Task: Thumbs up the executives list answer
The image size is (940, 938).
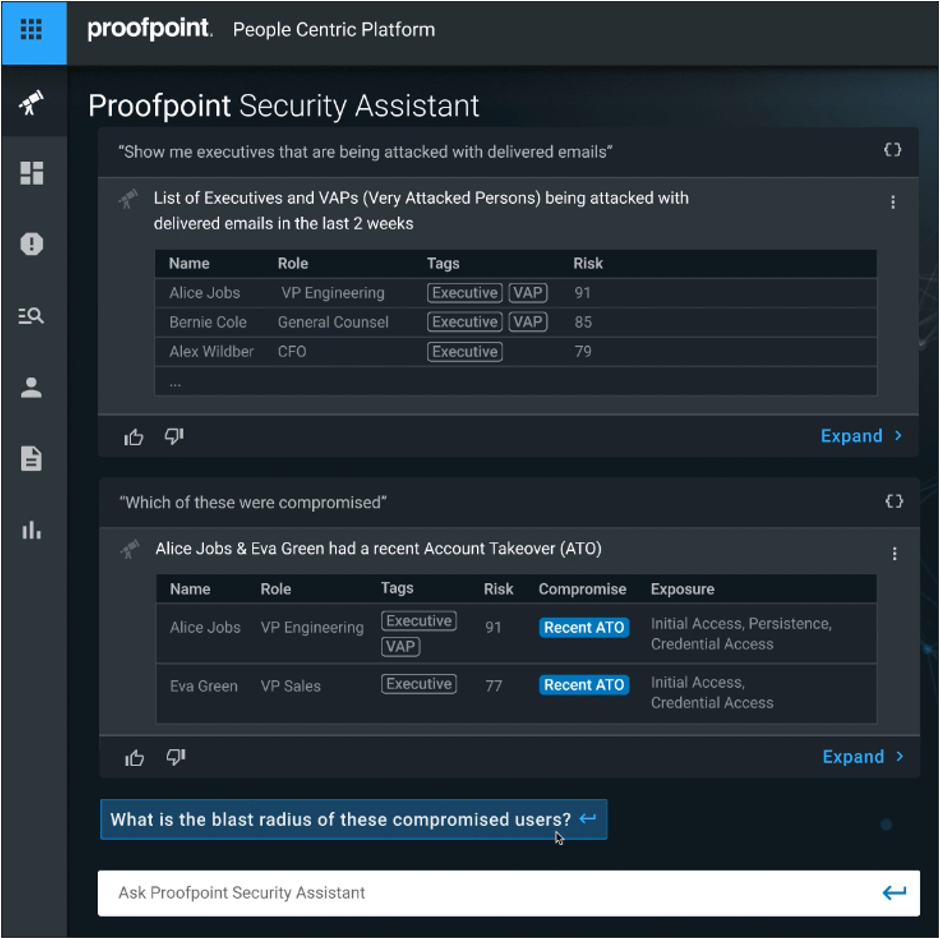Action: tap(133, 438)
